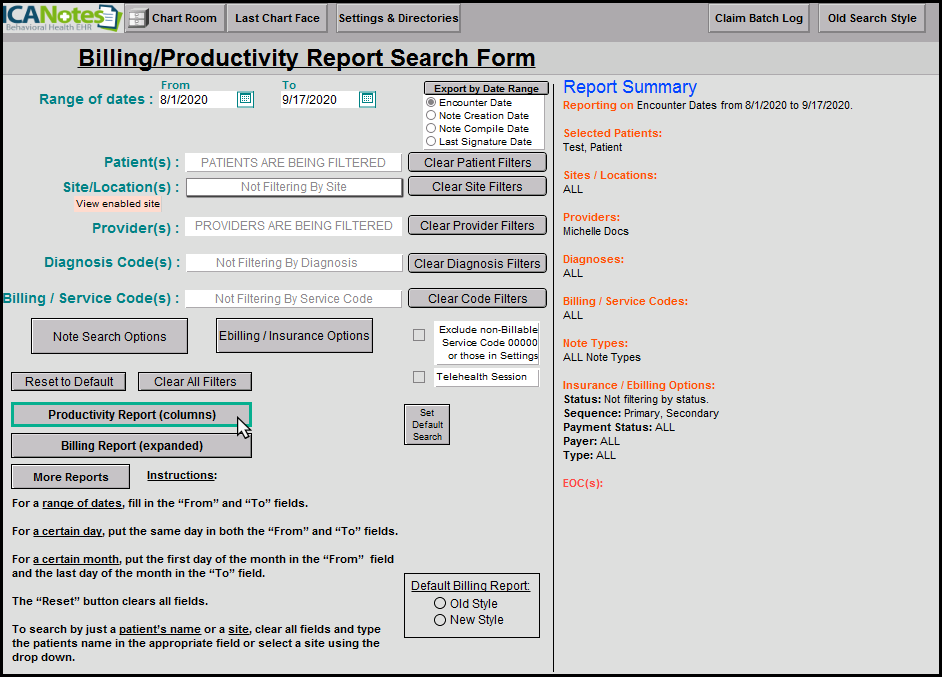Go to Last Chart Face
The image size is (942, 677).
click(277, 18)
